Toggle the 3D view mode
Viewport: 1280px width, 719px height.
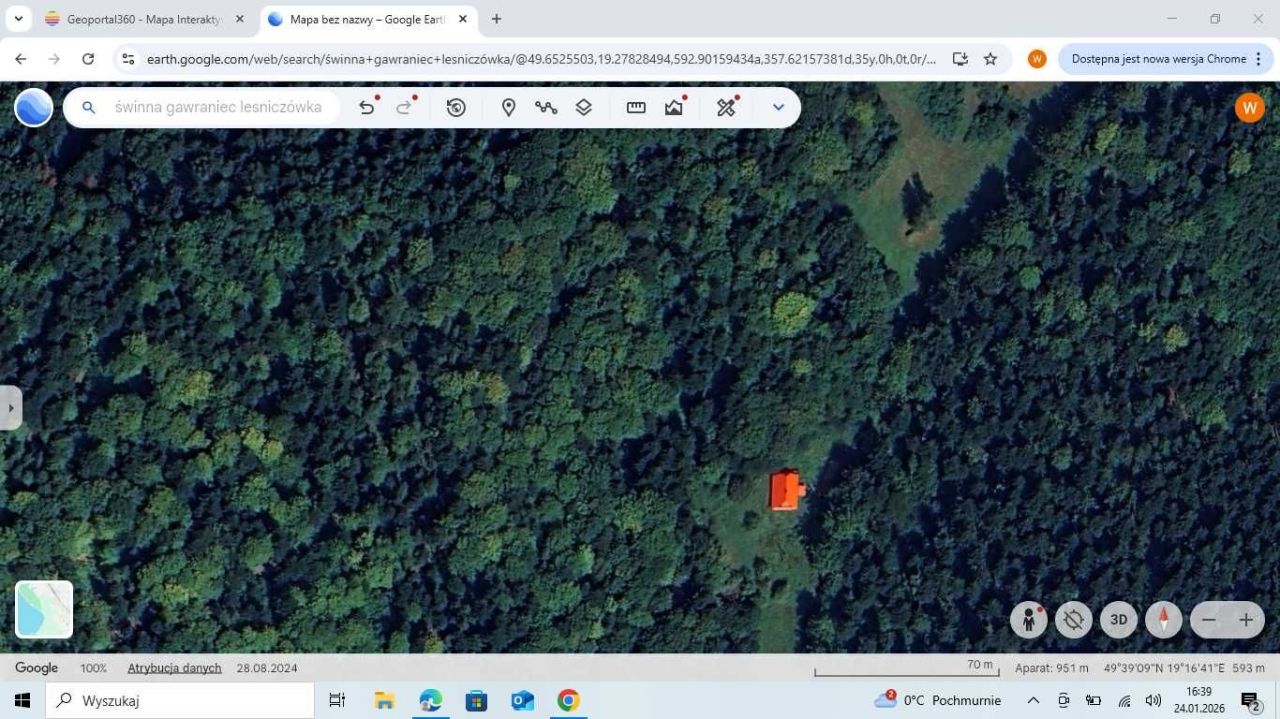click(1118, 620)
